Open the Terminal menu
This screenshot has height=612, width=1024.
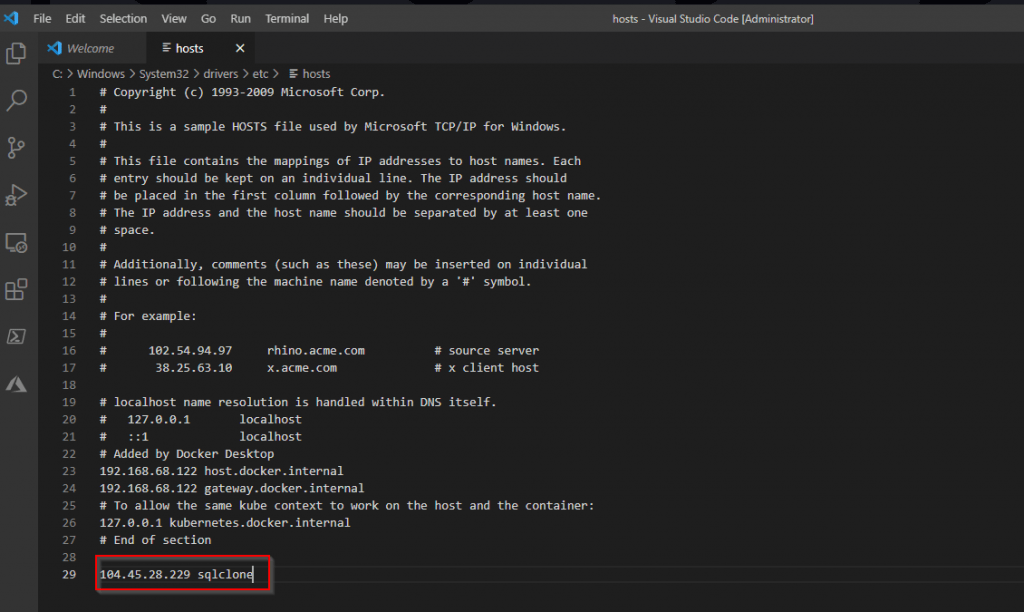(287, 18)
